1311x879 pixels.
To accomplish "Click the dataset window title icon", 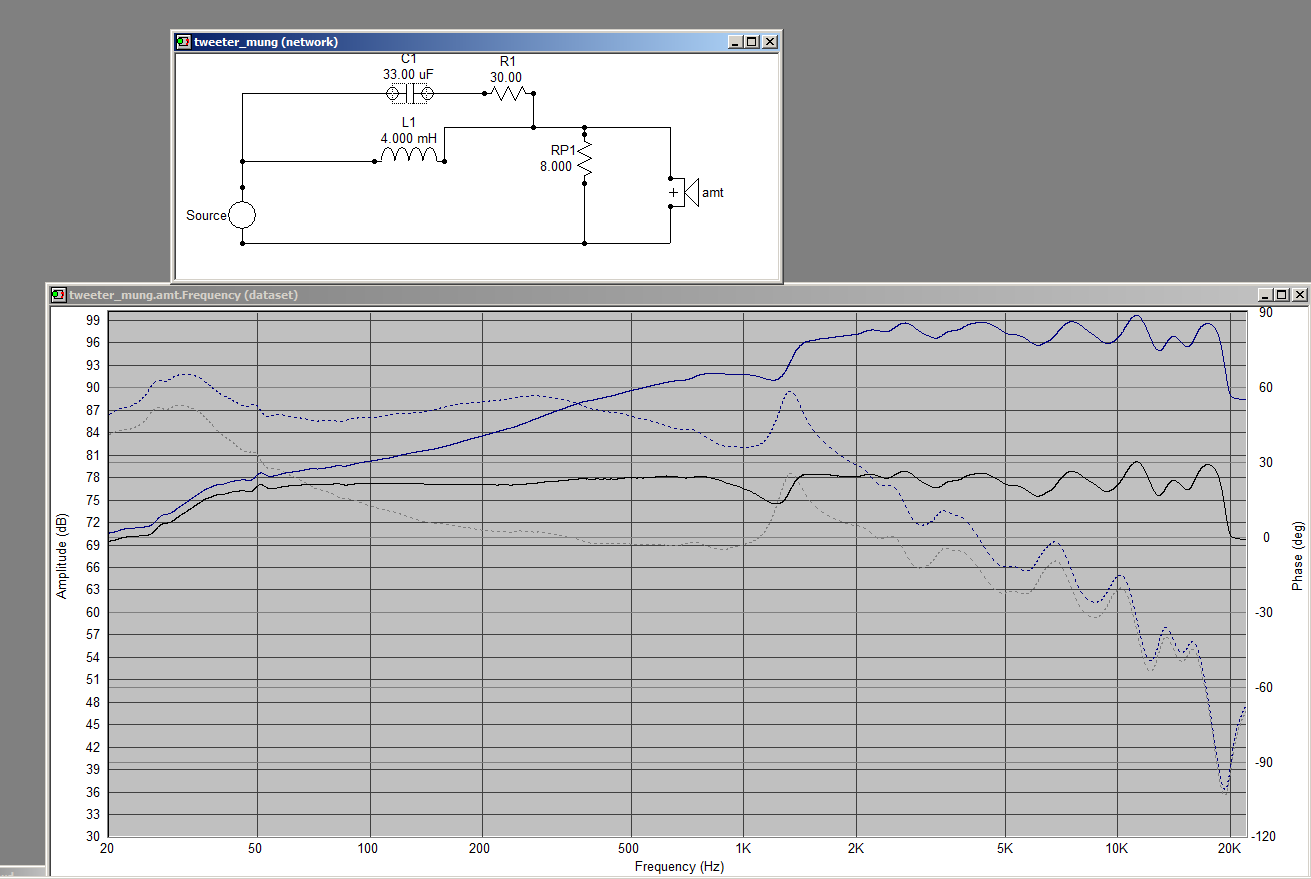I will coord(58,295).
